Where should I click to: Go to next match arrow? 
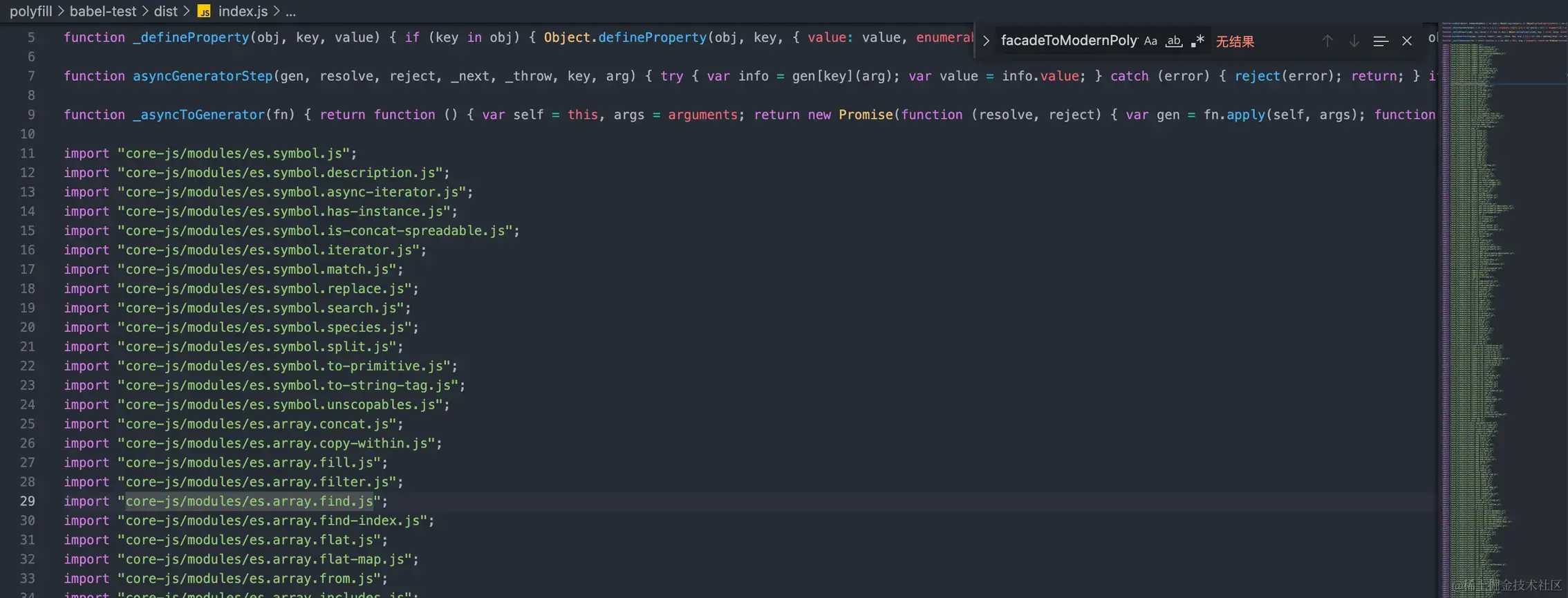[x=1354, y=41]
